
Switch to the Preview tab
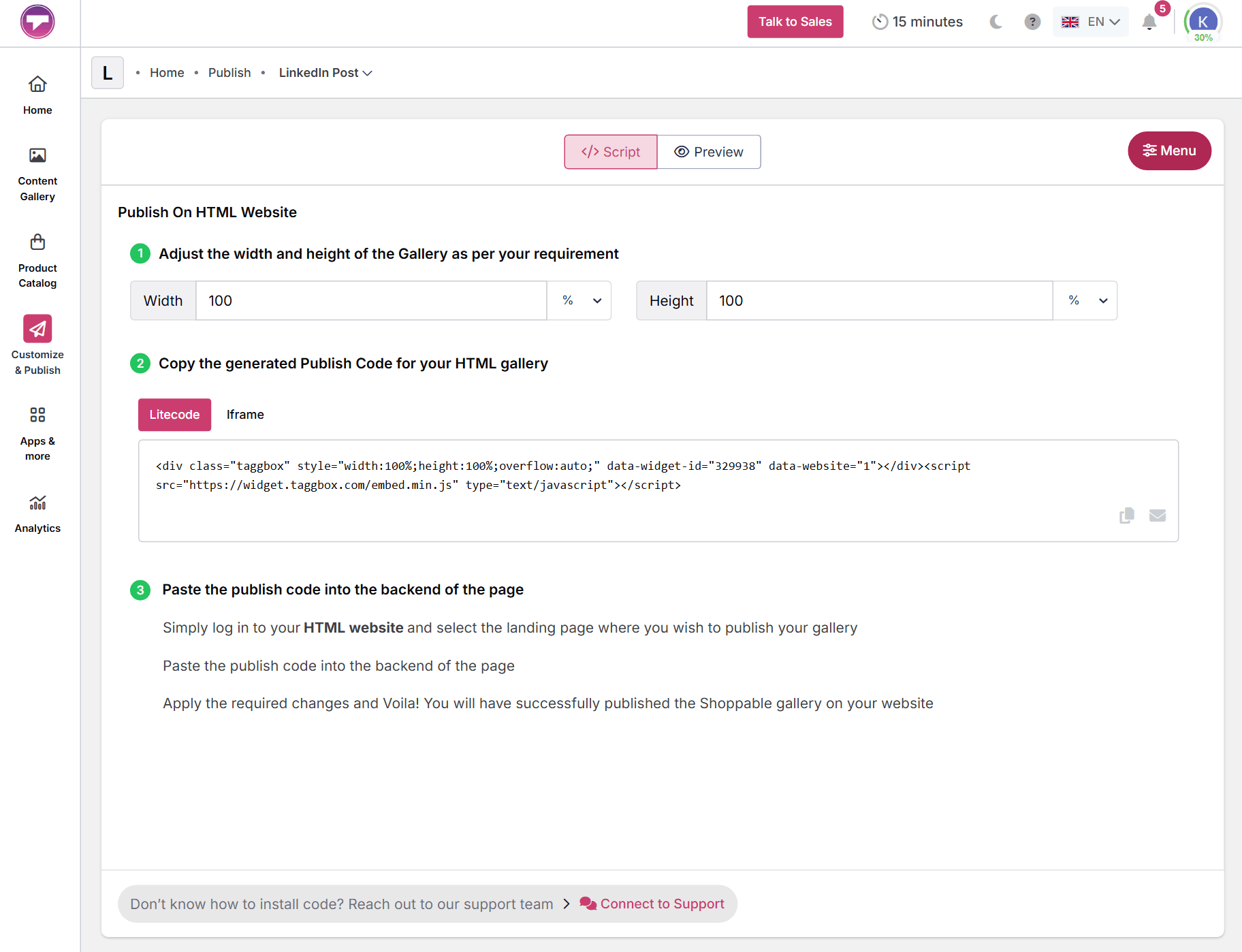(x=709, y=152)
